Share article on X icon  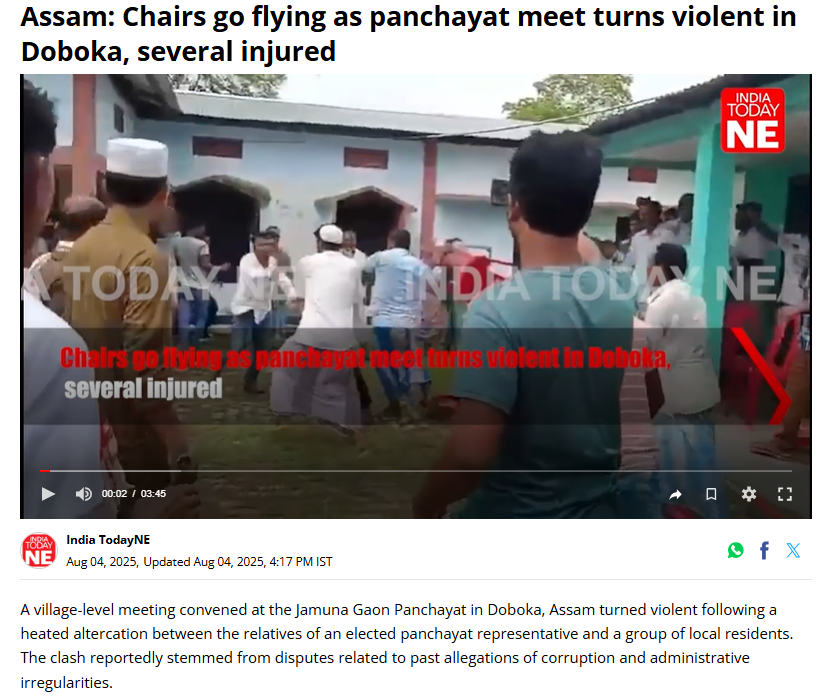point(793,550)
